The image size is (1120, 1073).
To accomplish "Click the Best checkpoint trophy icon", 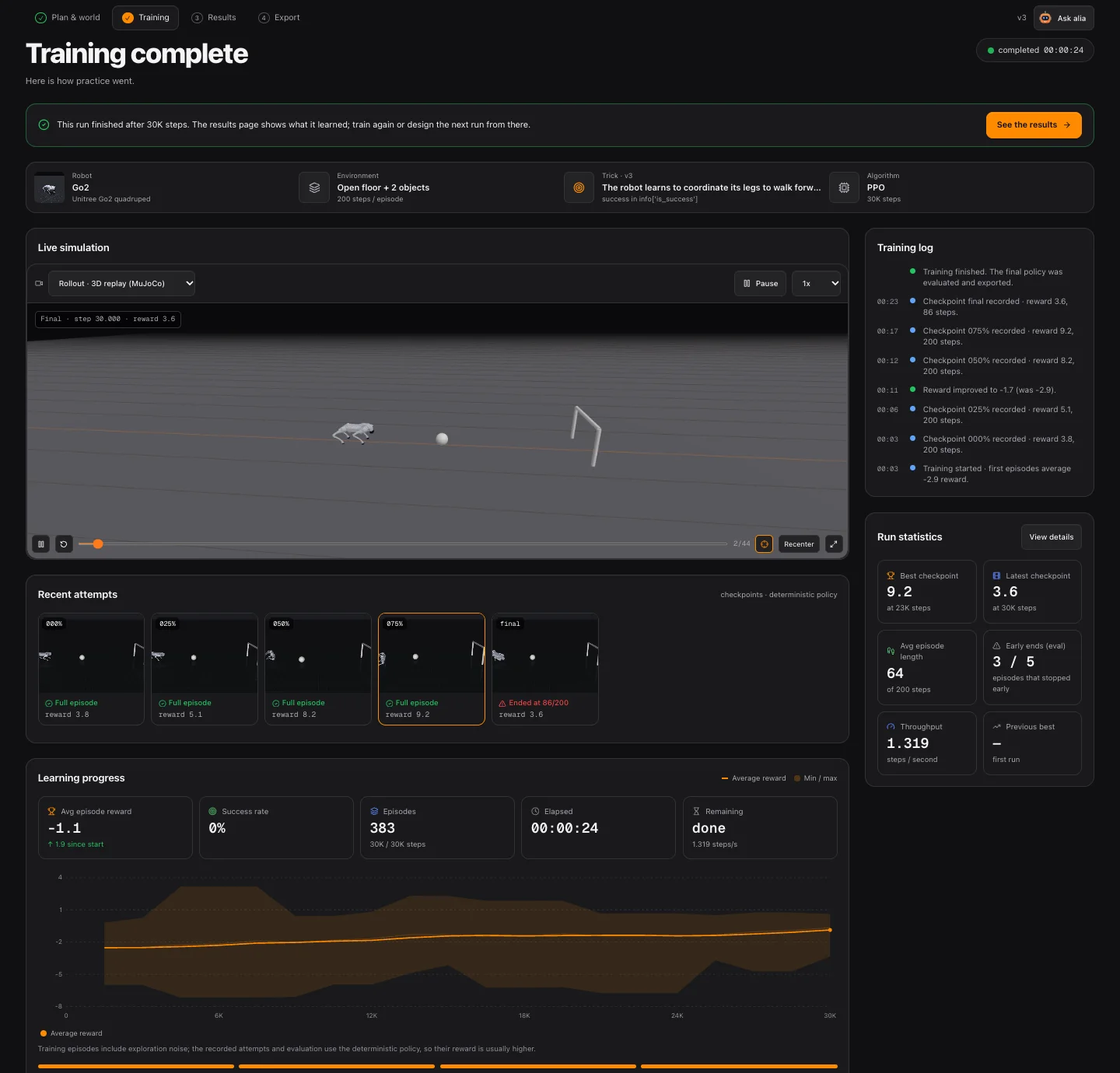I will tap(891, 576).
